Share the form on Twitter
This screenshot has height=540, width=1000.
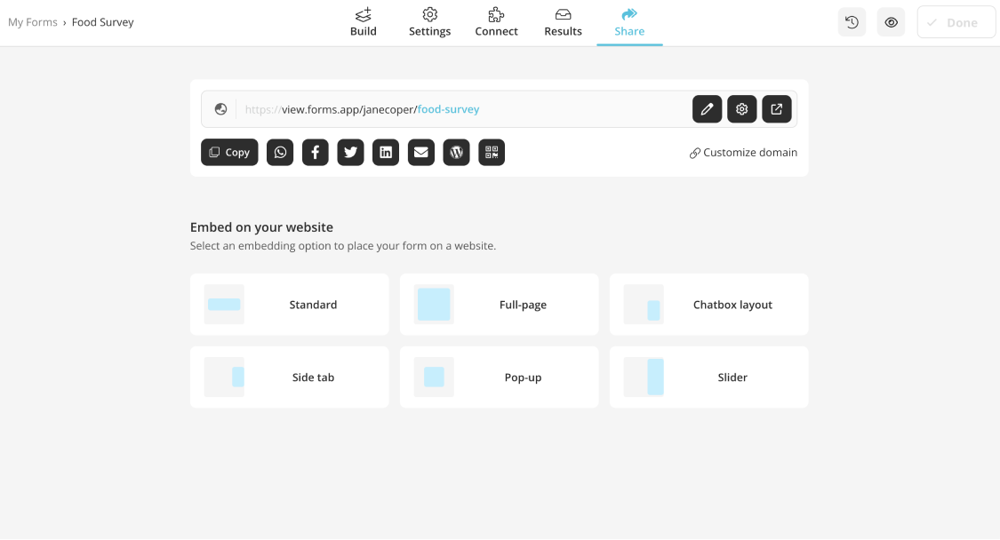point(351,152)
